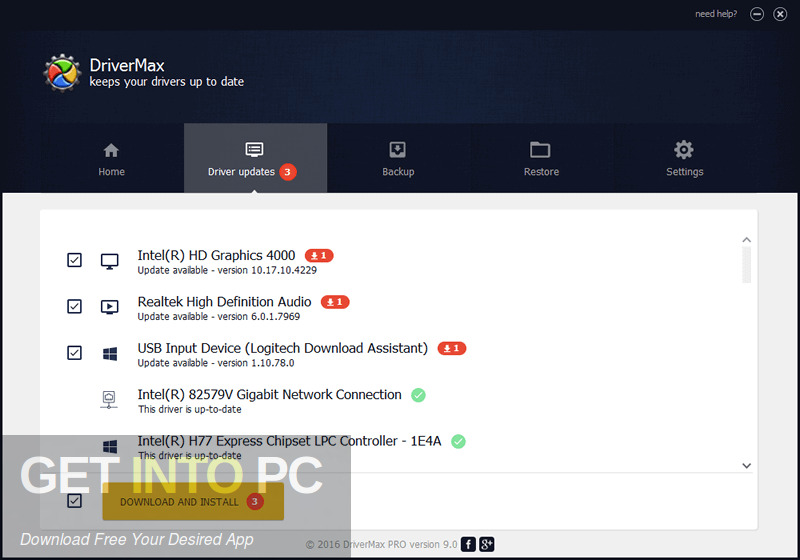This screenshot has height=560, width=800.
Task: Click the DriverMax logo icon
Action: point(62,73)
